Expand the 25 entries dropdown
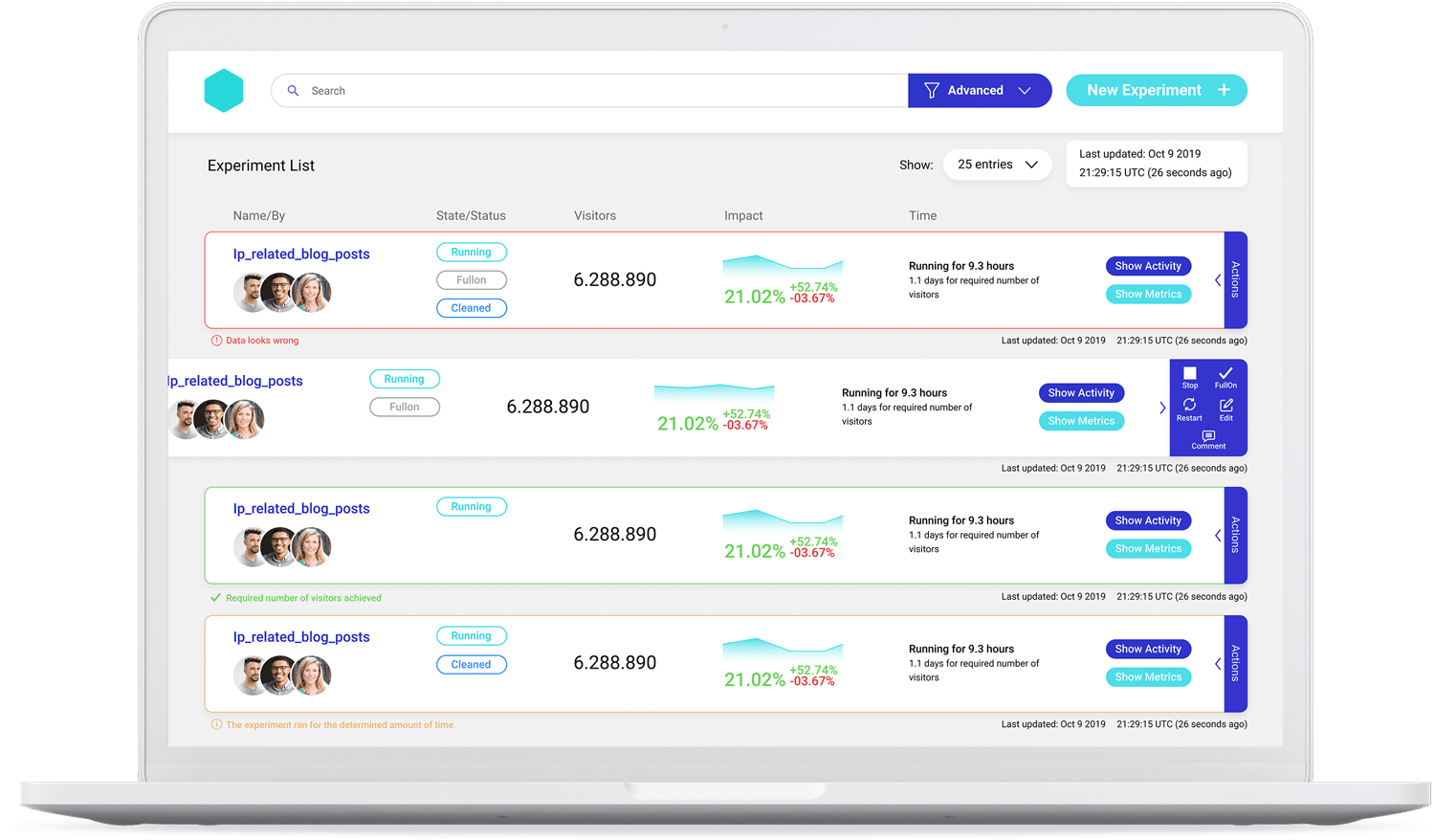The width and height of the screenshot is (1435, 840). 997,165
